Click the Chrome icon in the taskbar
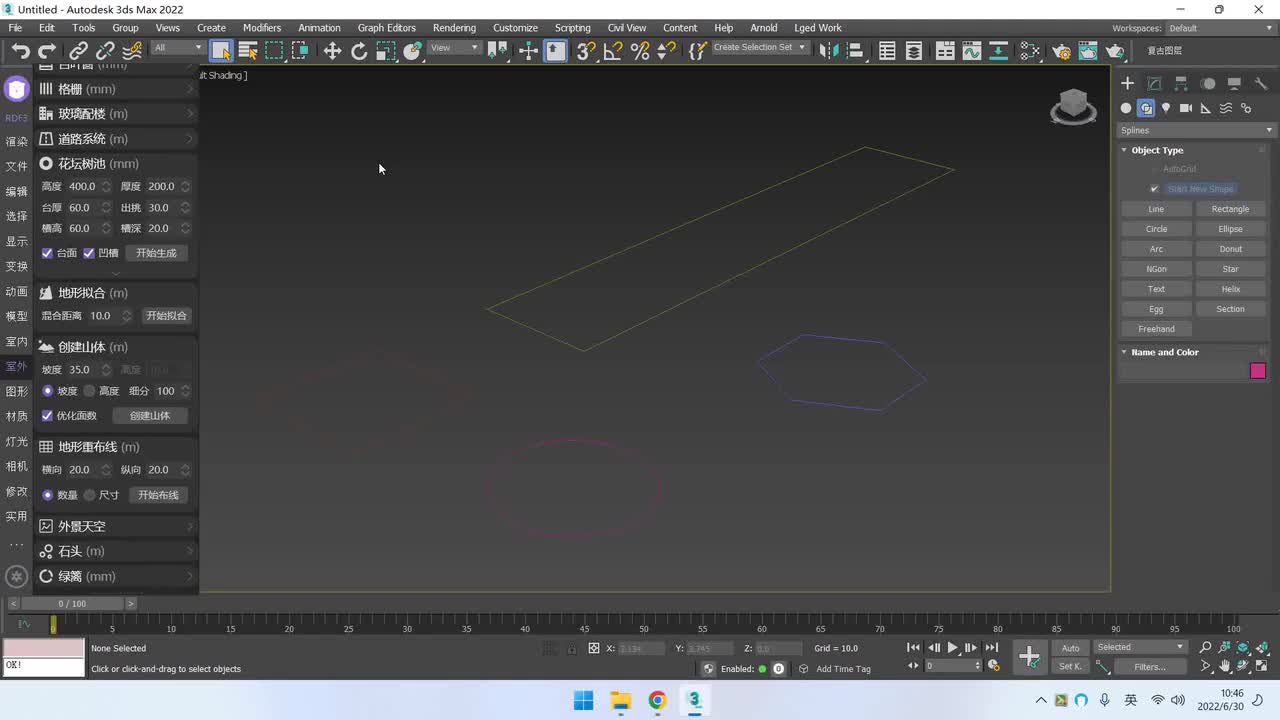This screenshot has width=1280, height=720. (657, 700)
